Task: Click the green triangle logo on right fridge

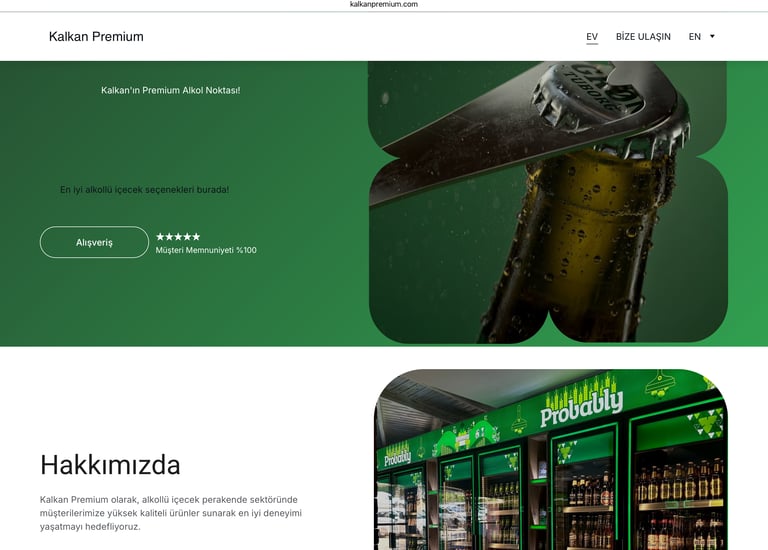Action: coord(707,423)
